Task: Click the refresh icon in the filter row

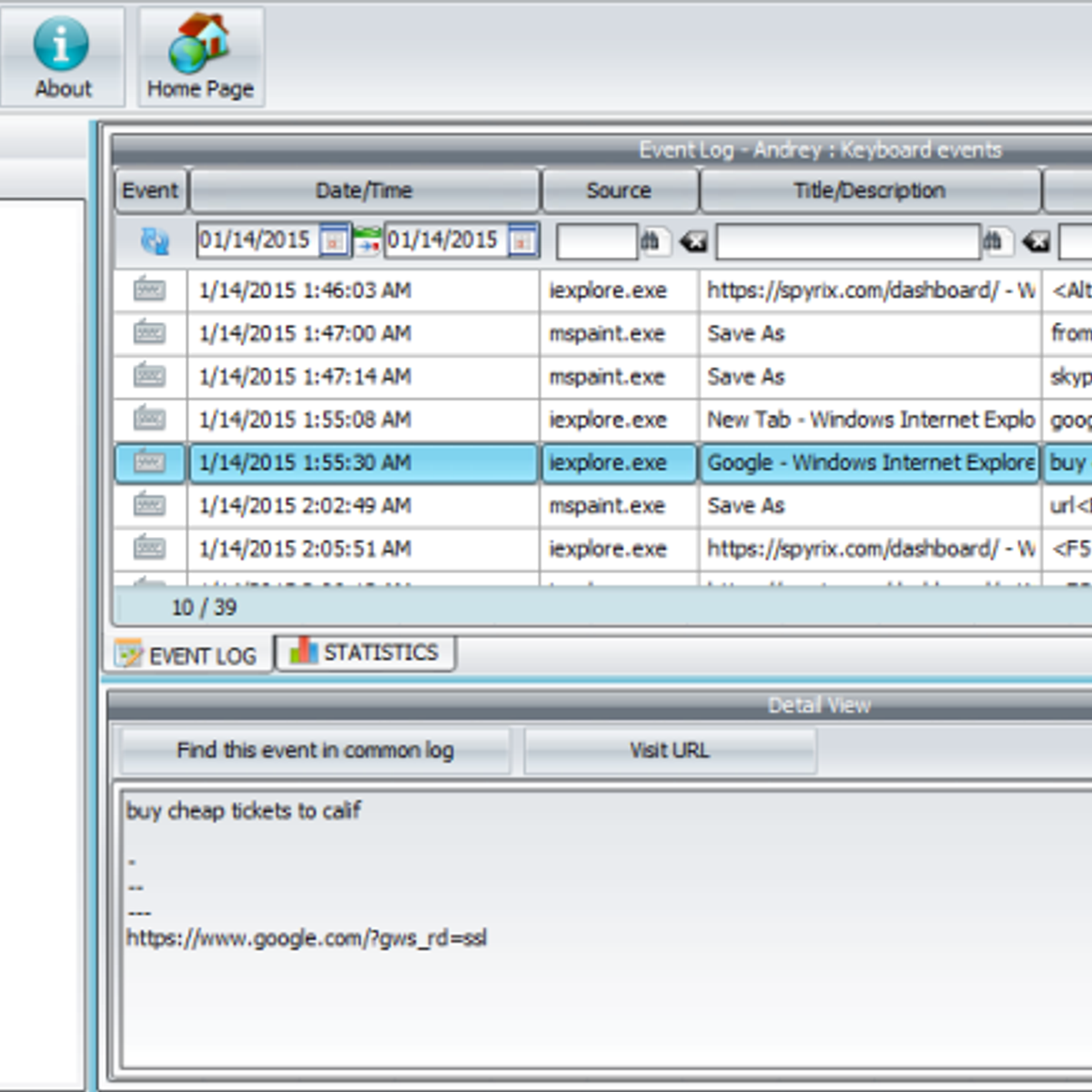Action: click(153, 241)
